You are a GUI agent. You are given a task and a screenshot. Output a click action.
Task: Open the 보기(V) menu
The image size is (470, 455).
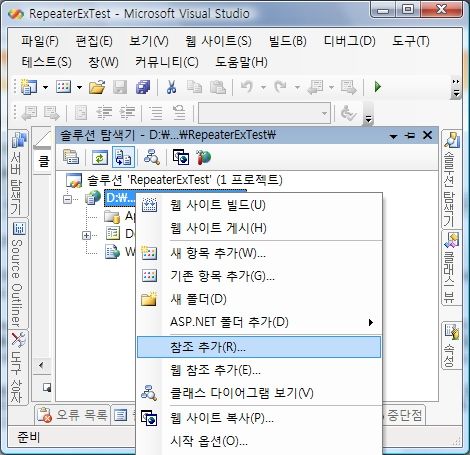149,41
